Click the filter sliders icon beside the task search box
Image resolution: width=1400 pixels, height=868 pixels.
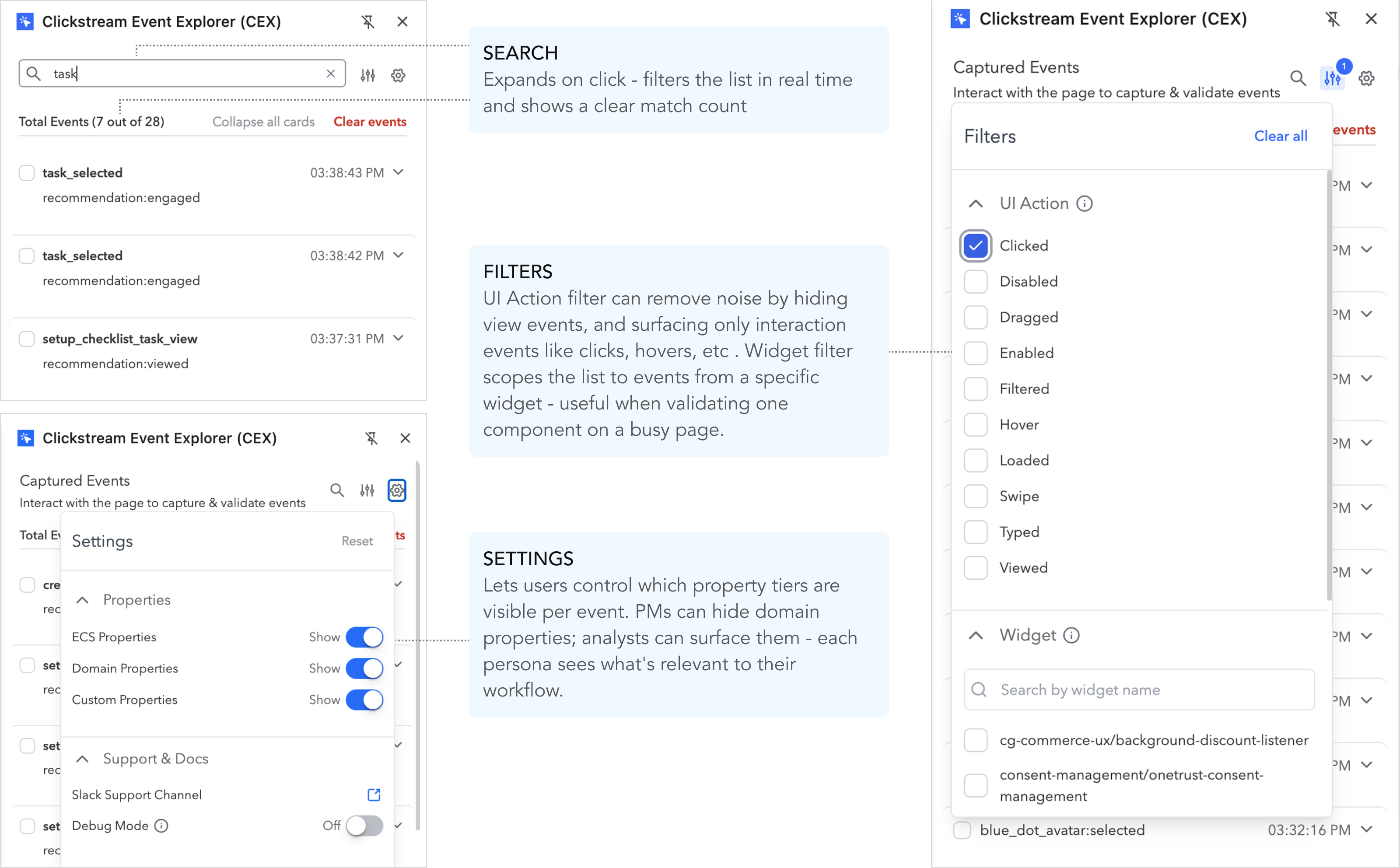click(367, 75)
